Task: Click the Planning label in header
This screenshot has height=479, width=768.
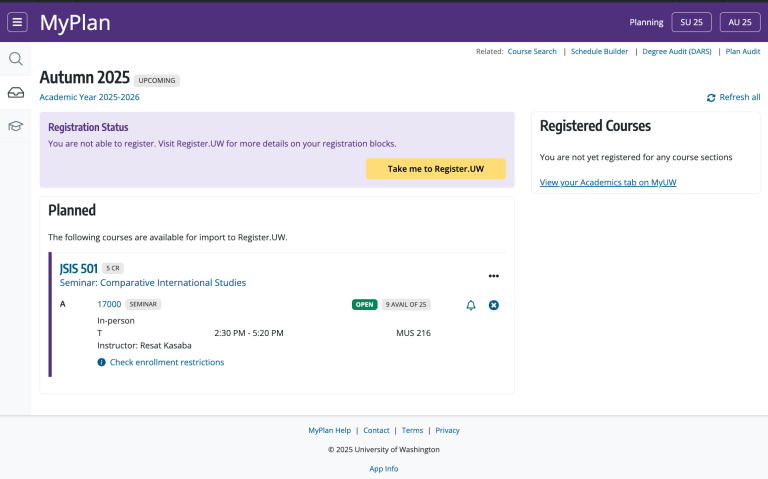Action: (x=646, y=23)
